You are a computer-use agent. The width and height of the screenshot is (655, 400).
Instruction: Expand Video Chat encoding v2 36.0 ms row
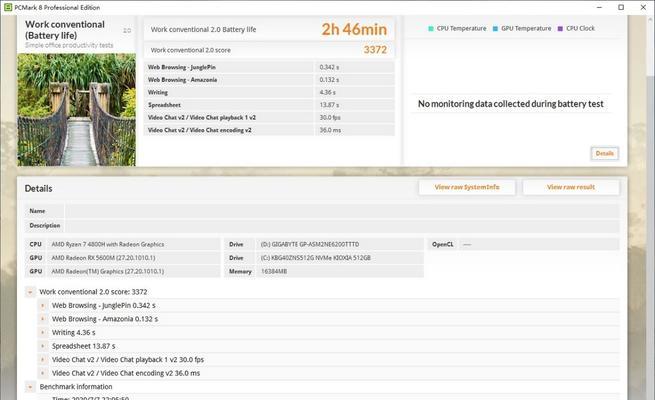pos(43,373)
